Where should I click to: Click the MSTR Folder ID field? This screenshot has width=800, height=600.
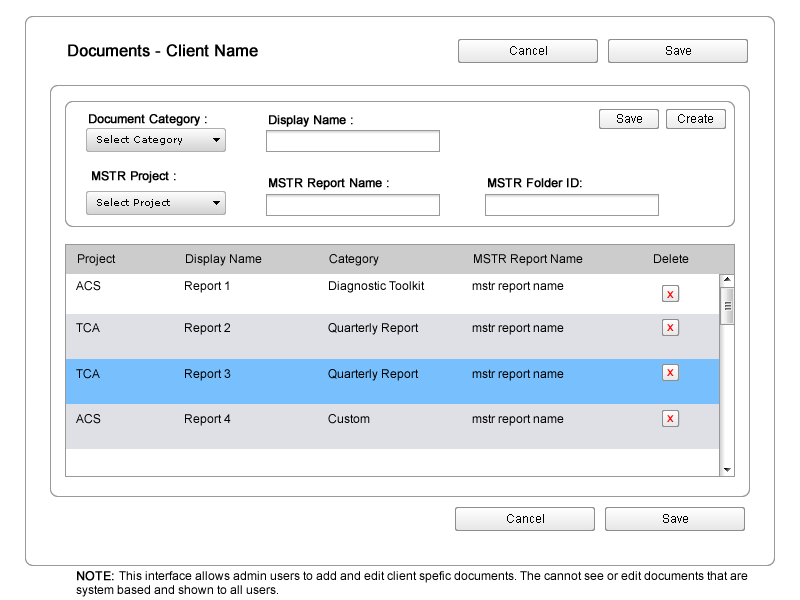[571, 205]
